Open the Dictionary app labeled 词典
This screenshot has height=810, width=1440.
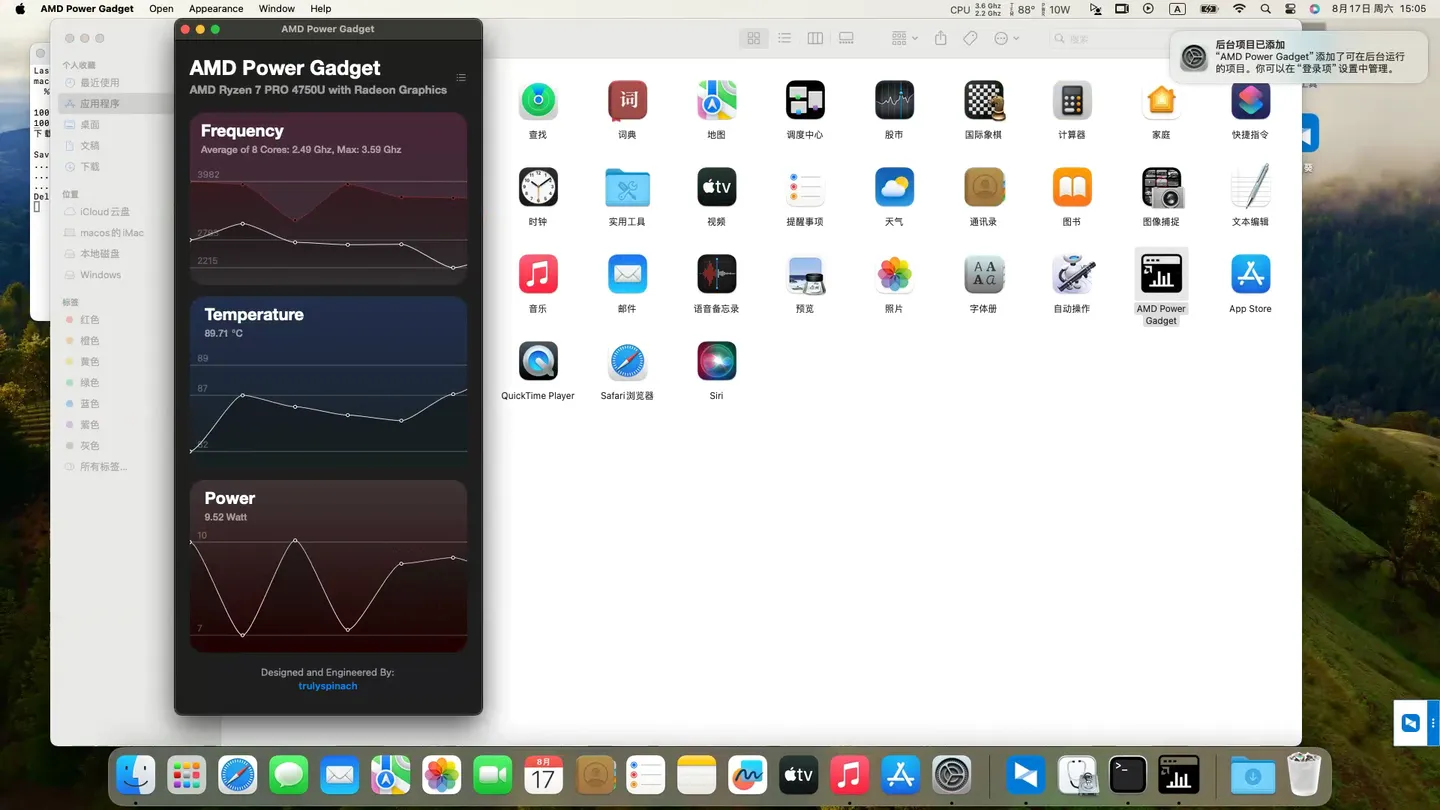coord(627,100)
